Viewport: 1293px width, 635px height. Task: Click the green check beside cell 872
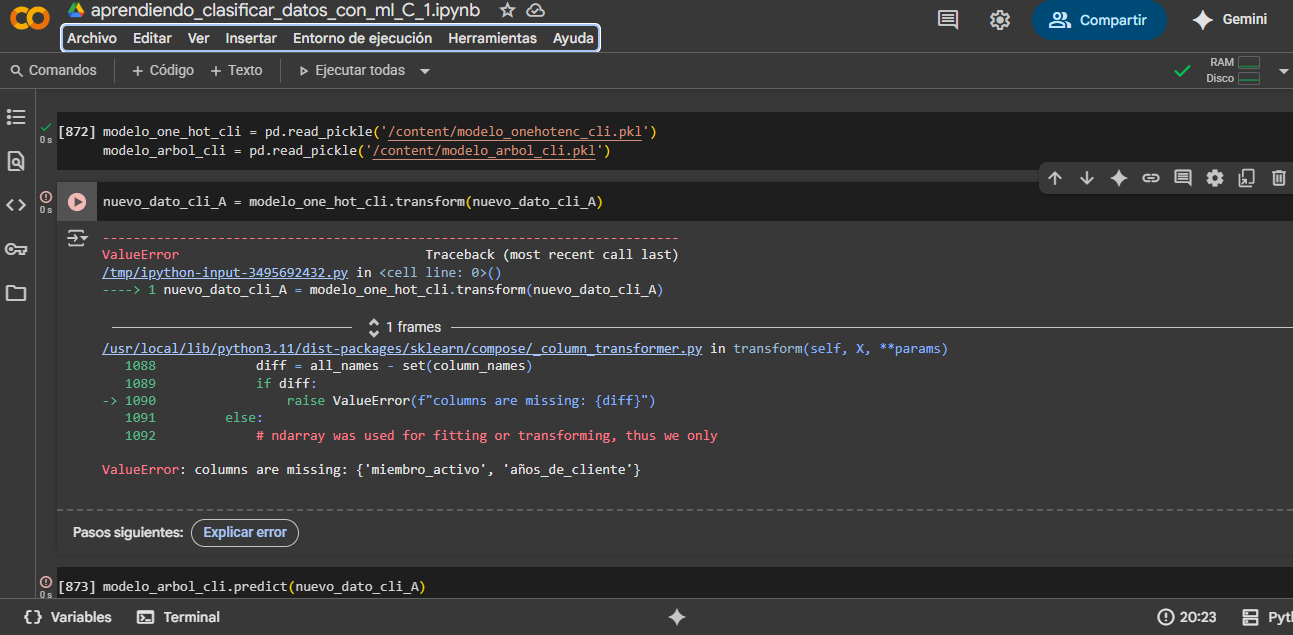click(45, 127)
